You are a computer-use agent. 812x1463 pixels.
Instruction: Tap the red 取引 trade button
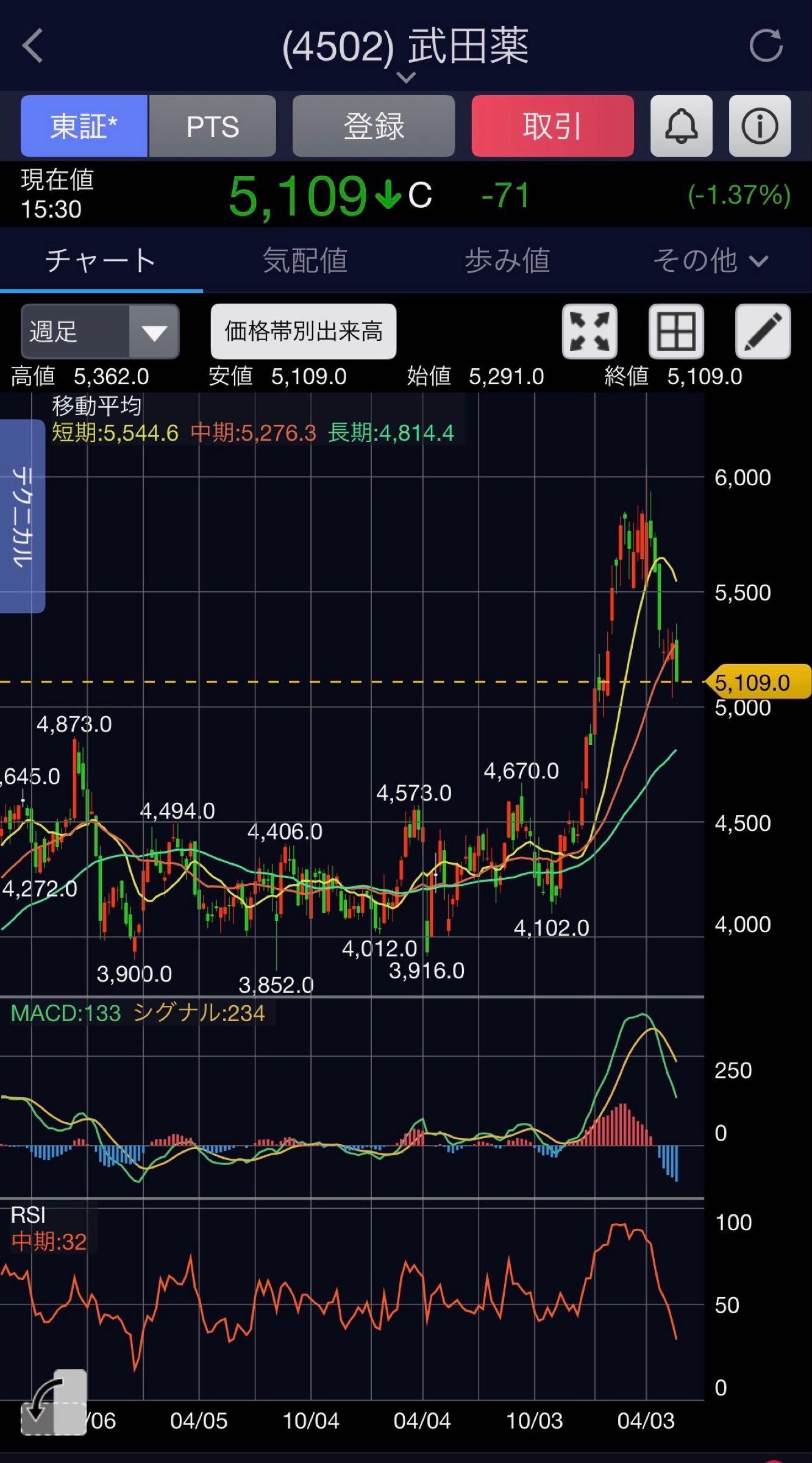tap(552, 126)
